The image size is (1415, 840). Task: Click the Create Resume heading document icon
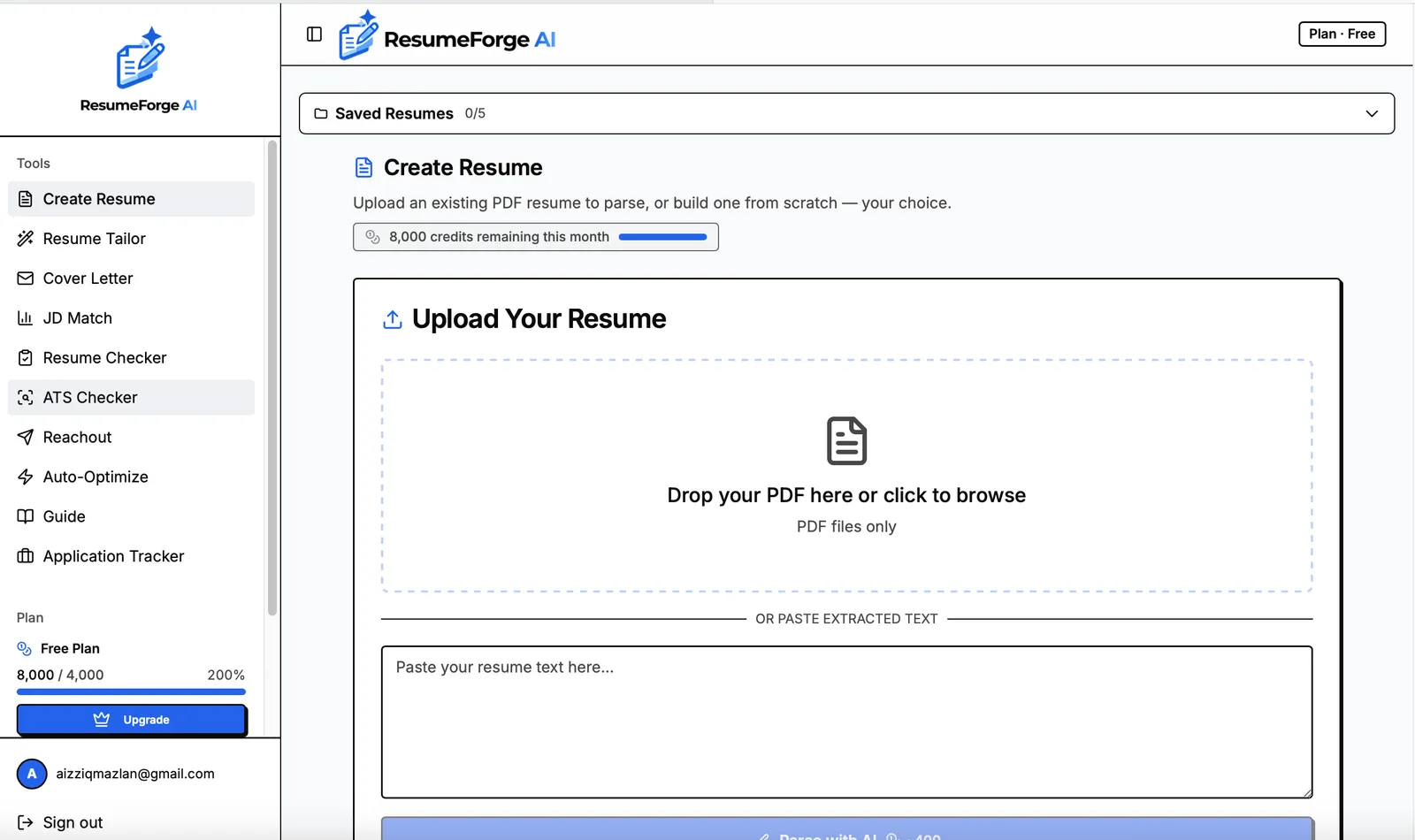coord(363,167)
